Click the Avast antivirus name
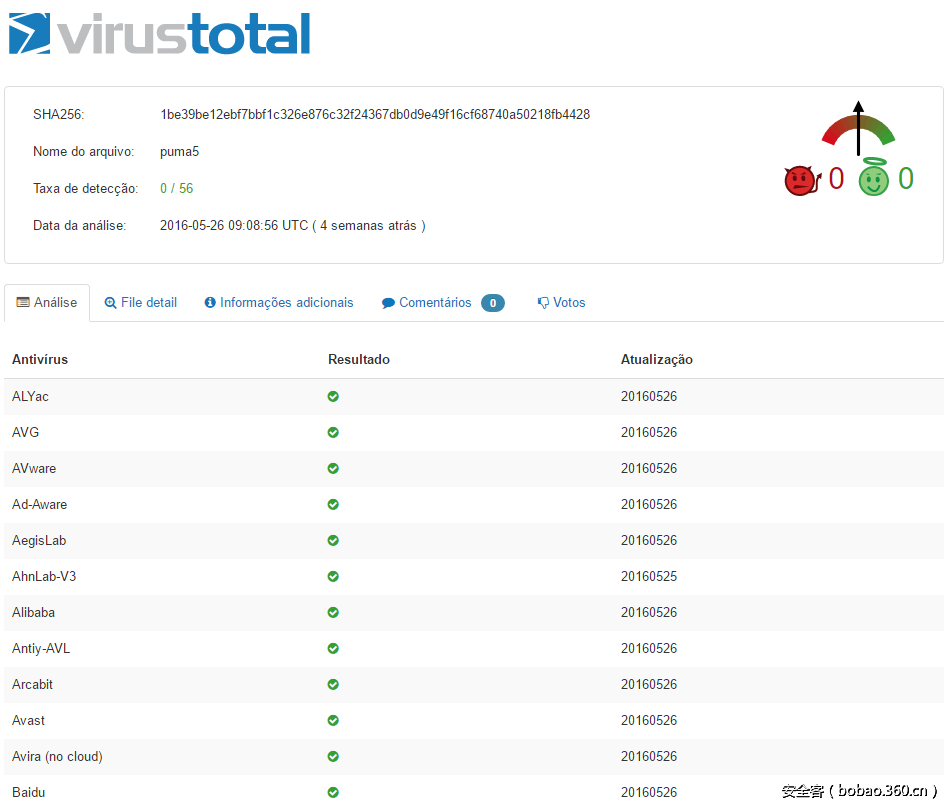 [x=29, y=720]
